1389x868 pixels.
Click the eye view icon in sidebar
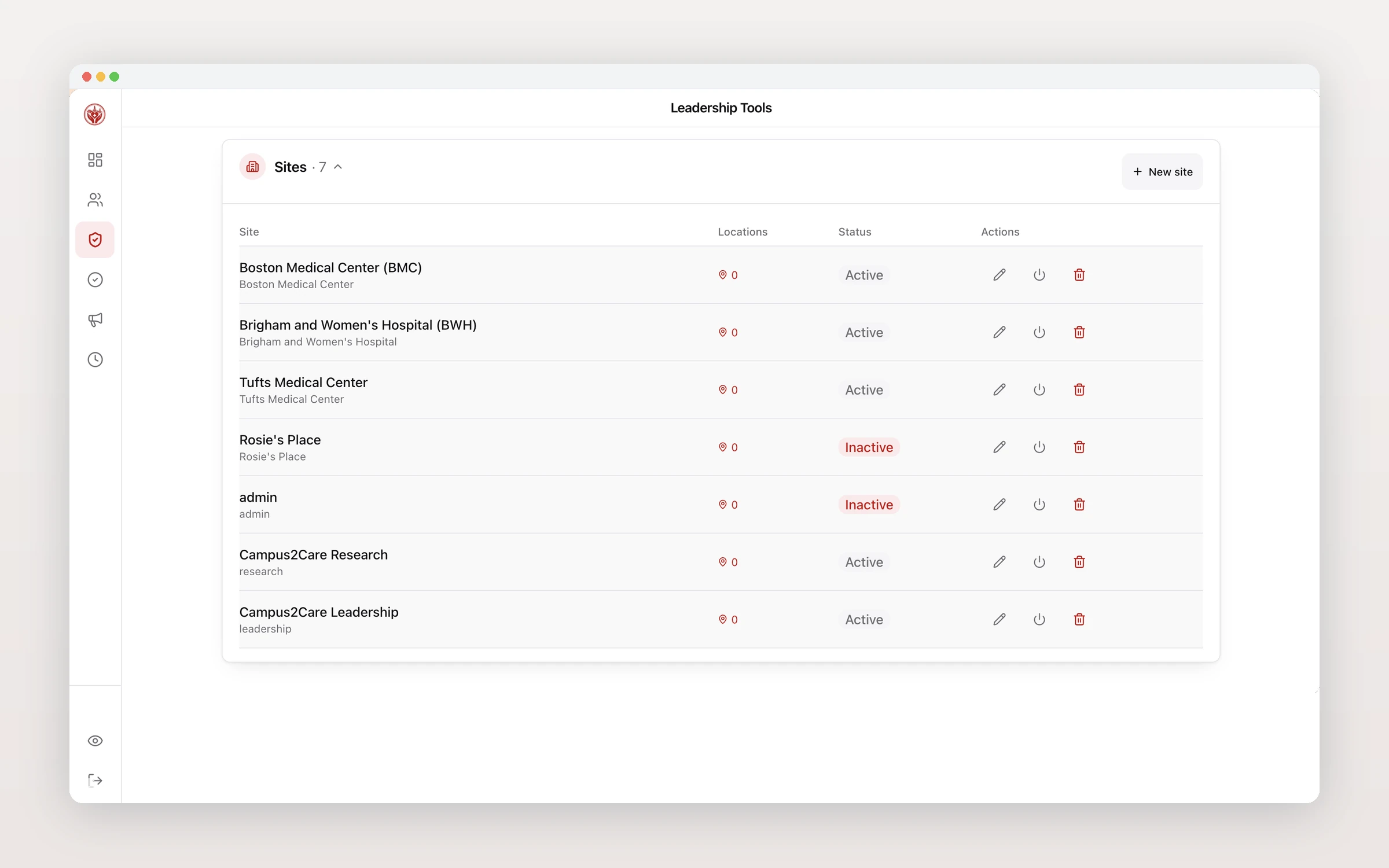pyautogui.click(x=95, y=741)
